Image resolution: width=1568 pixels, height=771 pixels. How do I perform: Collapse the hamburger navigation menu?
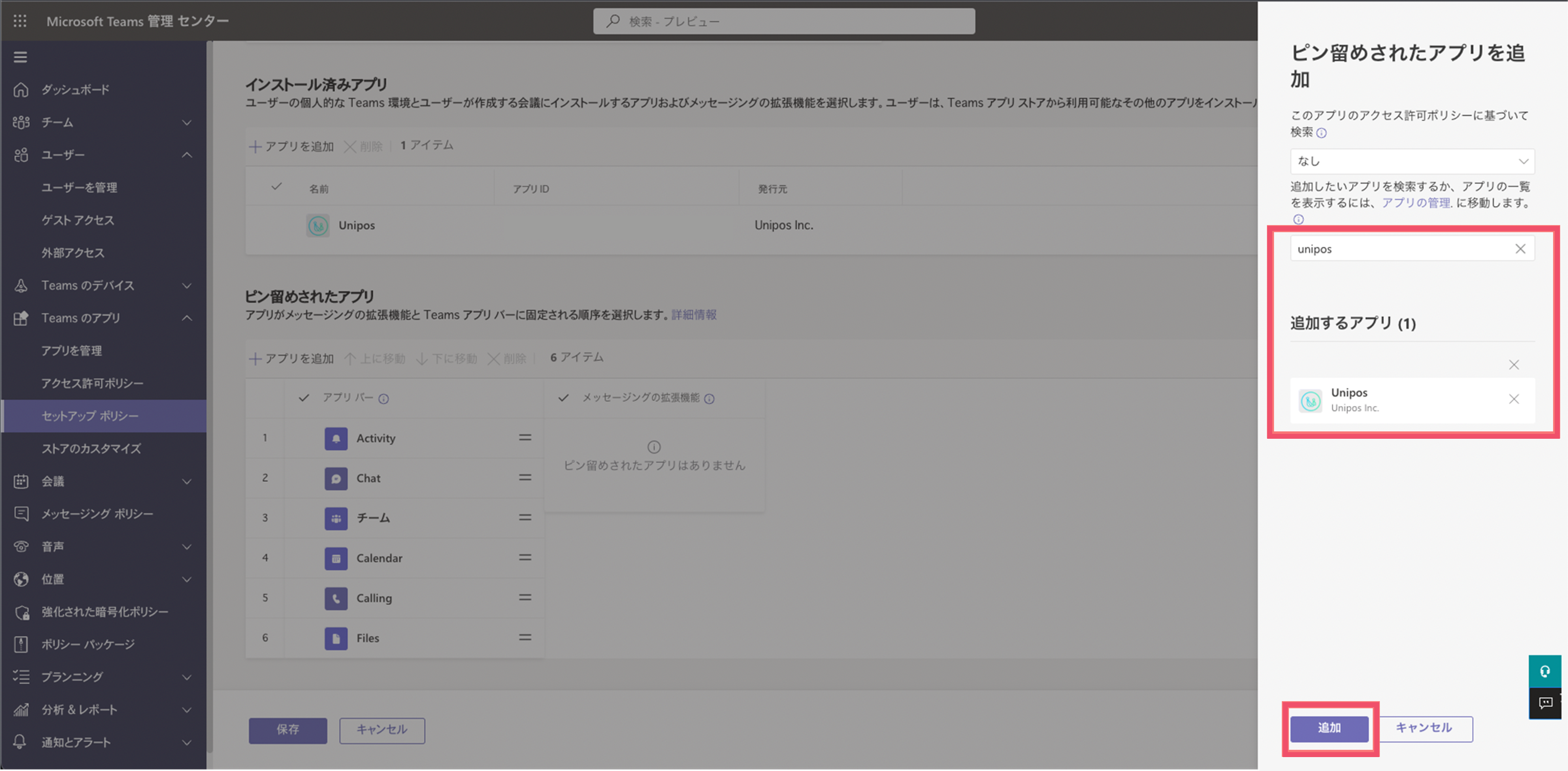tap(20, 57)
